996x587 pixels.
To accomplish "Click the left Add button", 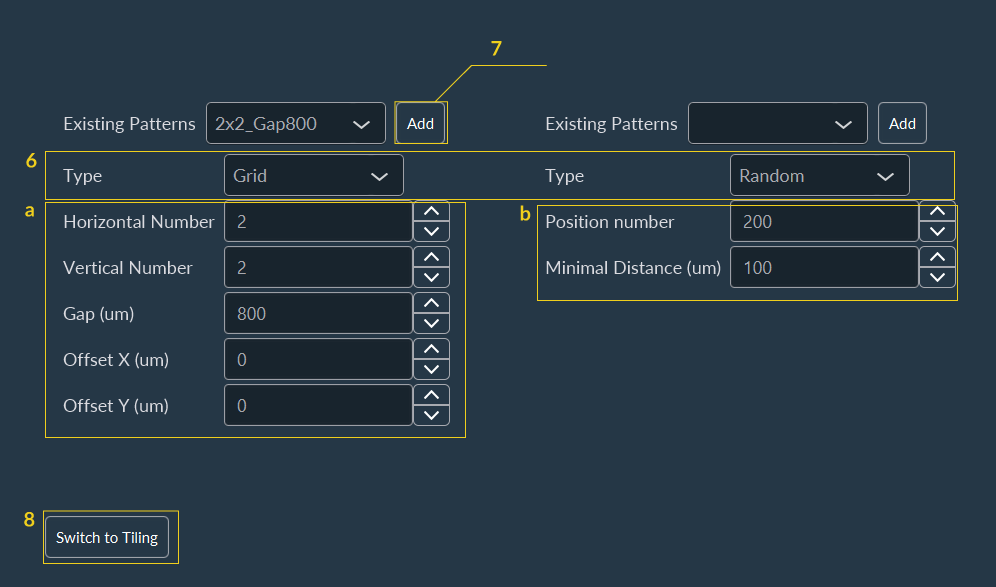I will point(420,123).
